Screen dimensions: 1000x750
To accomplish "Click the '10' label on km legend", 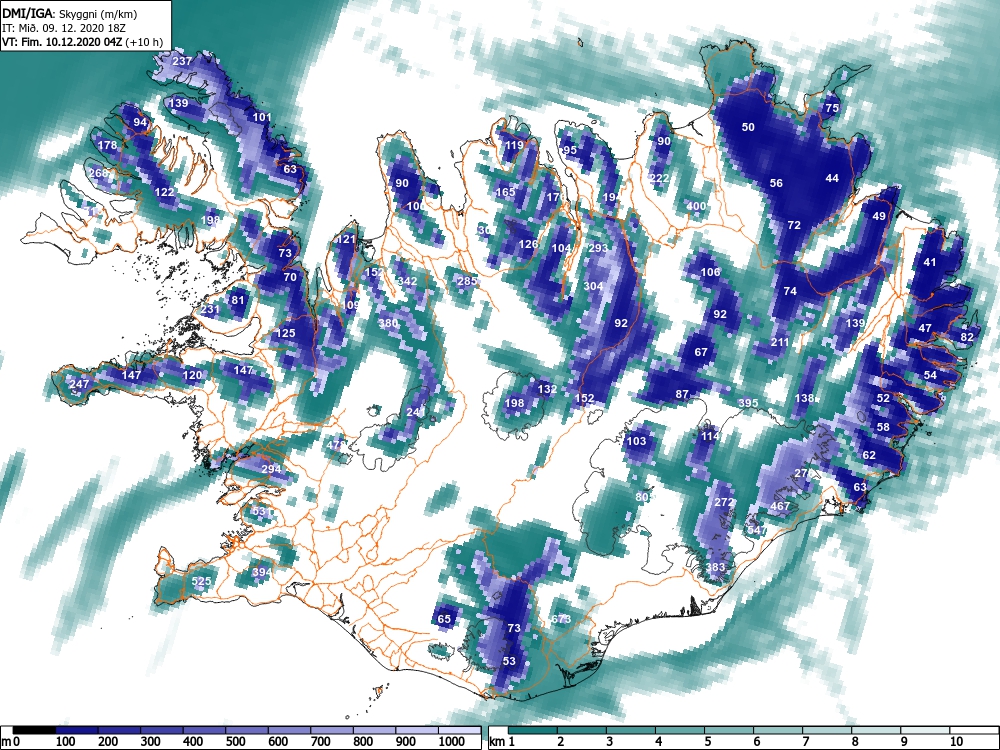I will (955, 742).
